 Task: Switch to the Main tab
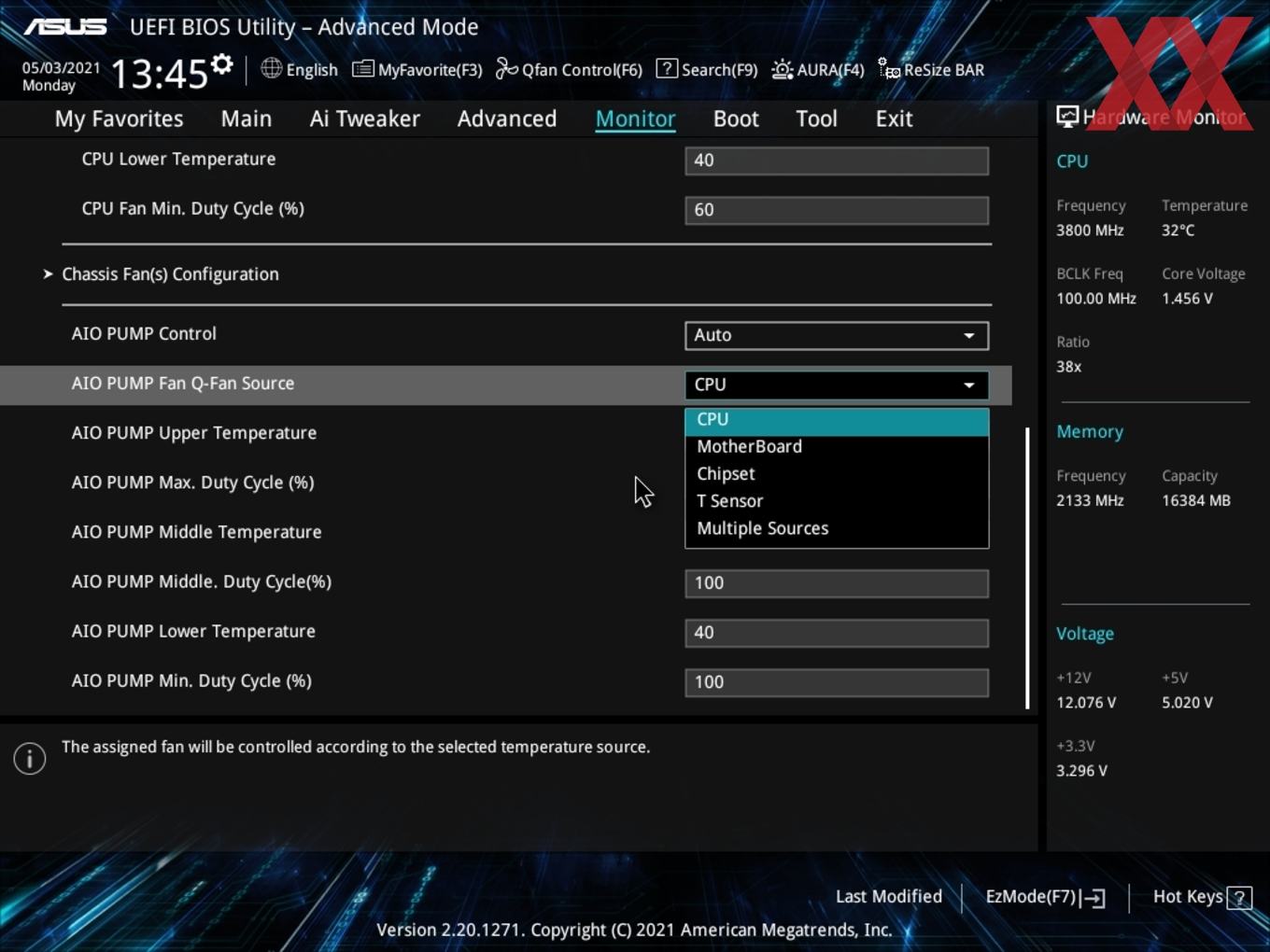(x=247, y=119)
